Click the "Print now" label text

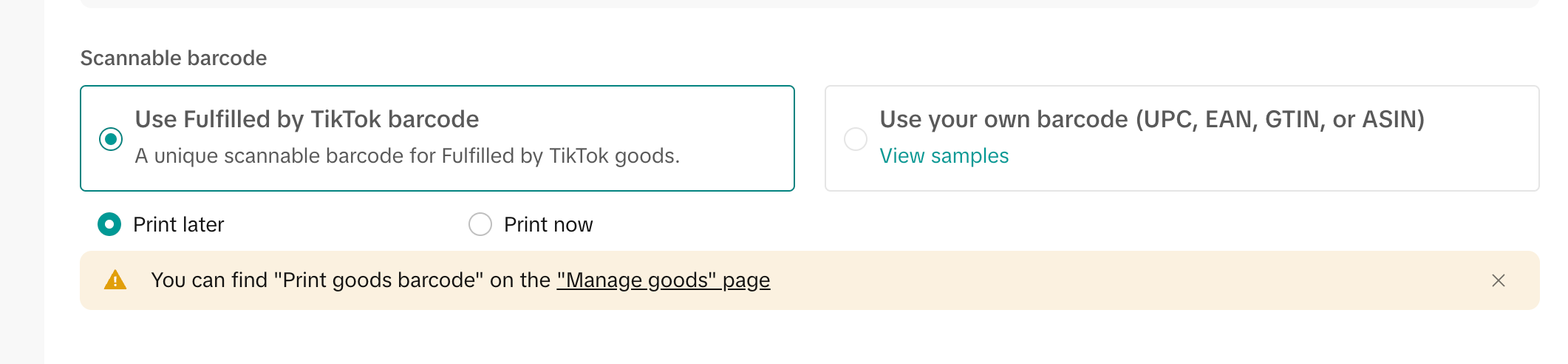coord(548,224)
